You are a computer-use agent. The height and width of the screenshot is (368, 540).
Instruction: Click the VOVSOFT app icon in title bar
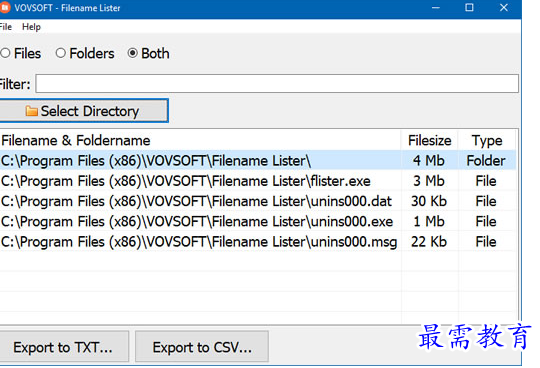5,8
